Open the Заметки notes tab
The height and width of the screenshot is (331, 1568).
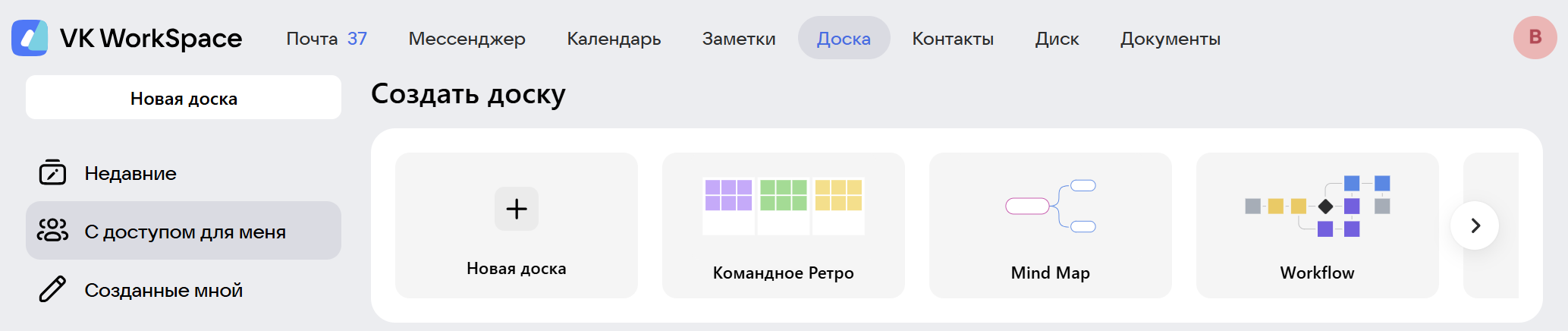(739, 39)
